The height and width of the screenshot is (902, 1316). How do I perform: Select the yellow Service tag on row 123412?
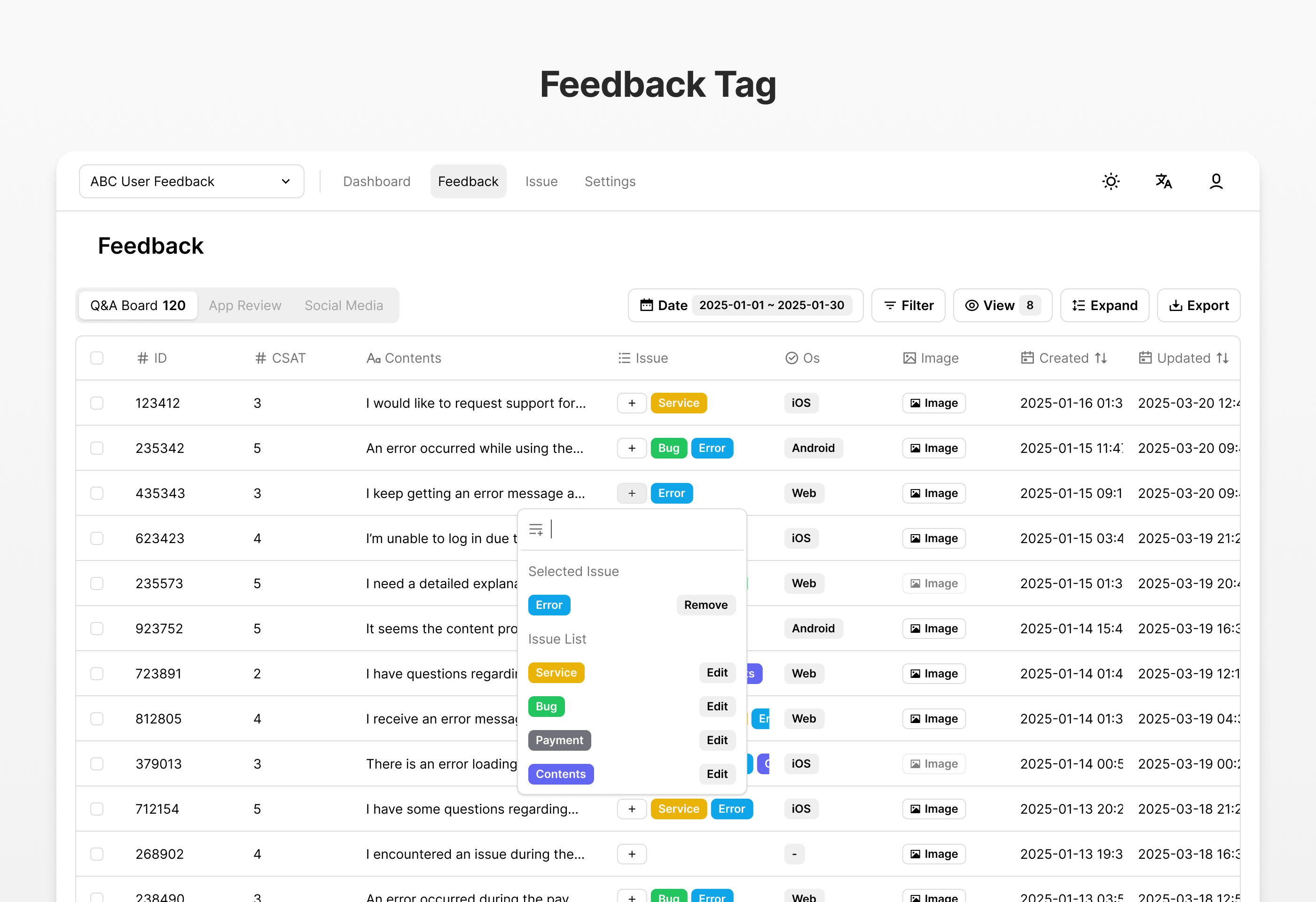678,403
